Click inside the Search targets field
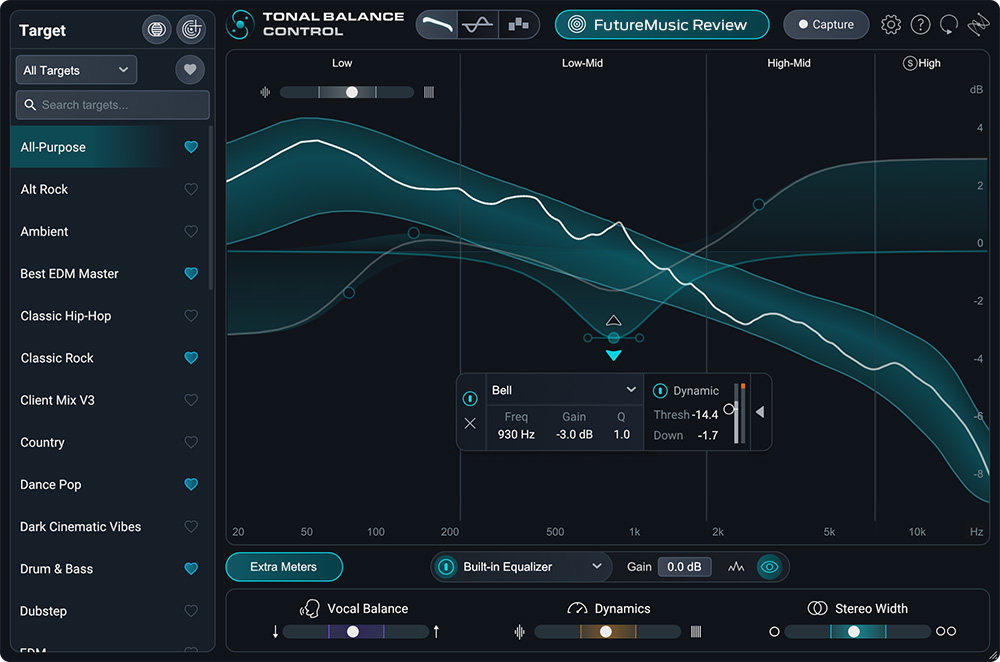Image resolution: width=1000 pixels, height=662 pixels. click(x=112, y=105)
